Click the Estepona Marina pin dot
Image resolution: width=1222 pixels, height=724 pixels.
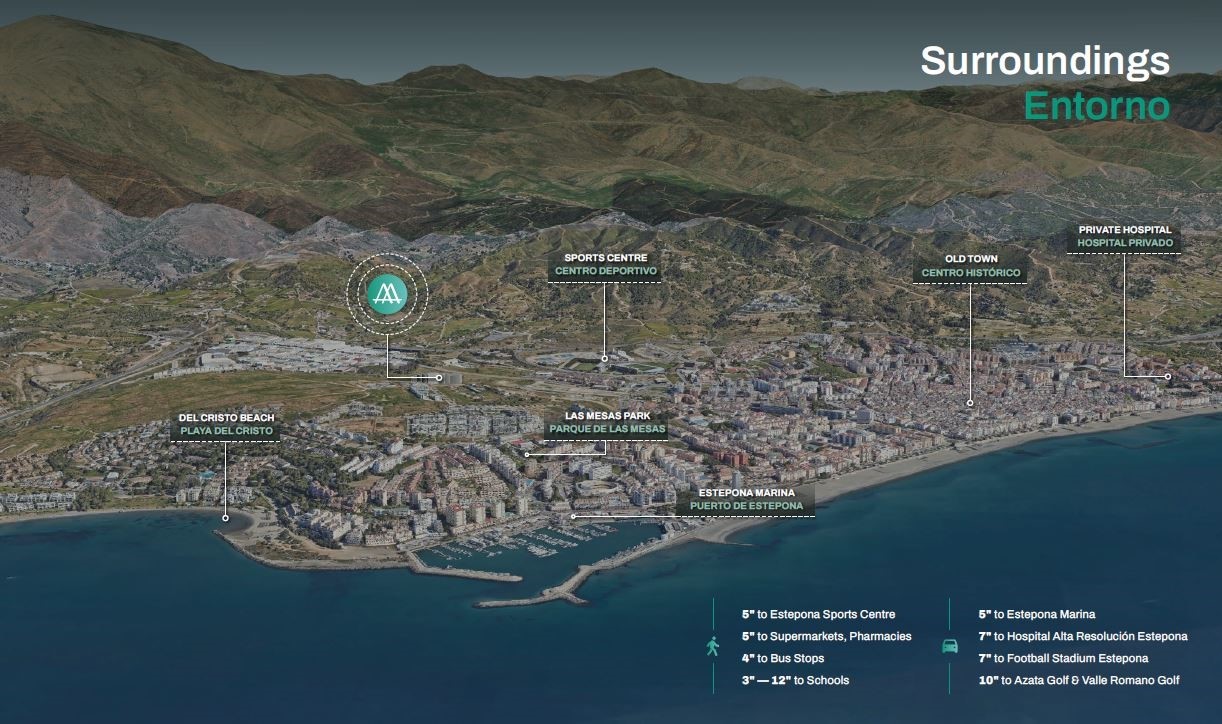tap(574, 516)
